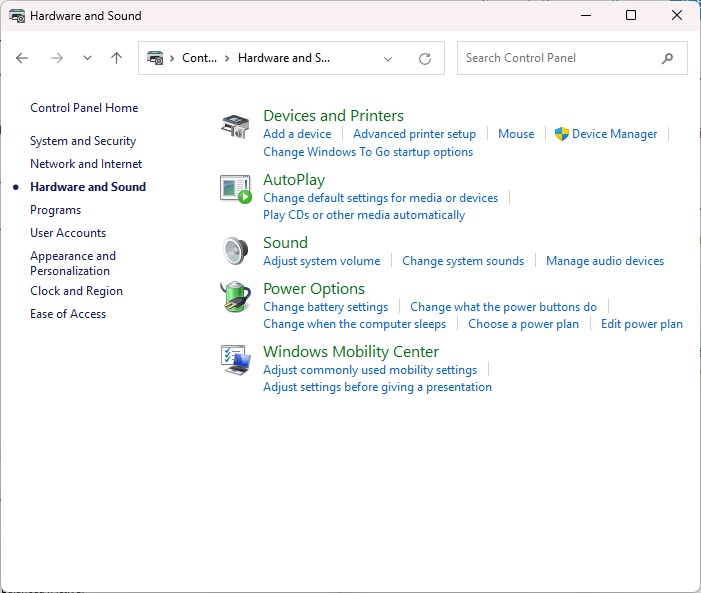Open Windows Mobility Center heading
Screen dimensions: 701x593
351,352
